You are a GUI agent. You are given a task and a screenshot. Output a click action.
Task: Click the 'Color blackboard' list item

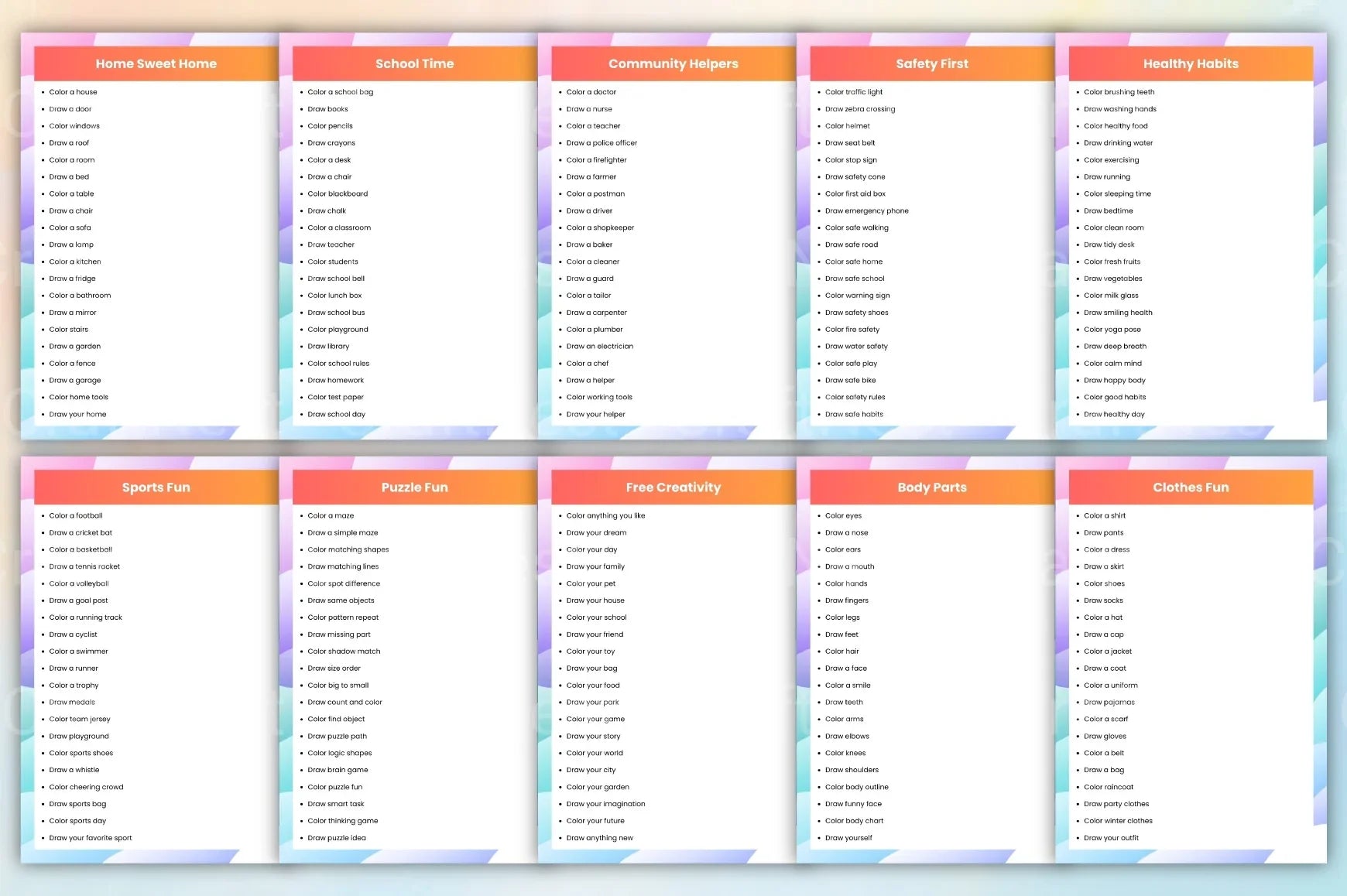tap(338, 194)
